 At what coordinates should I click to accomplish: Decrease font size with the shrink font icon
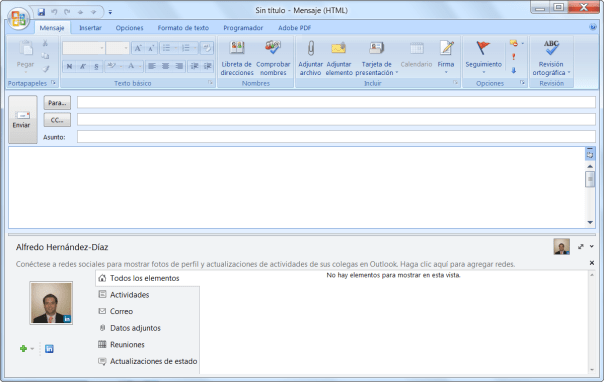(151, 48)
